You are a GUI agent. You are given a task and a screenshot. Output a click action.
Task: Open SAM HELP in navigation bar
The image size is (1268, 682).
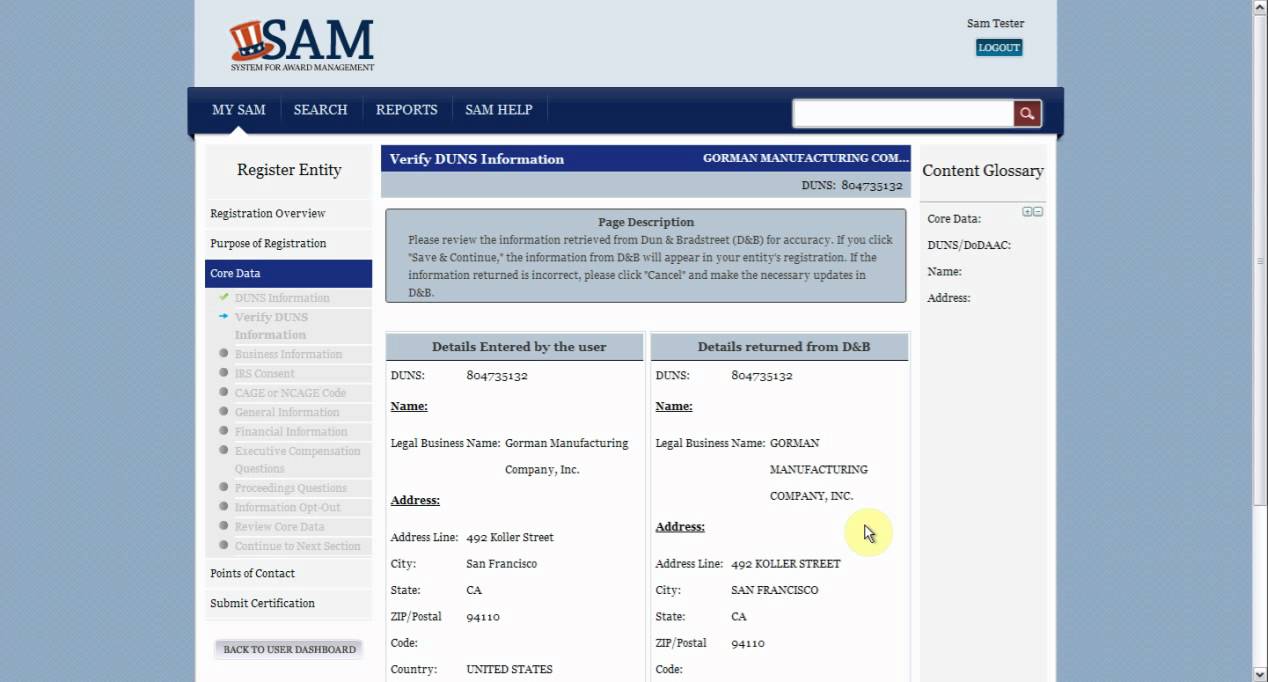tap(499, 110)
